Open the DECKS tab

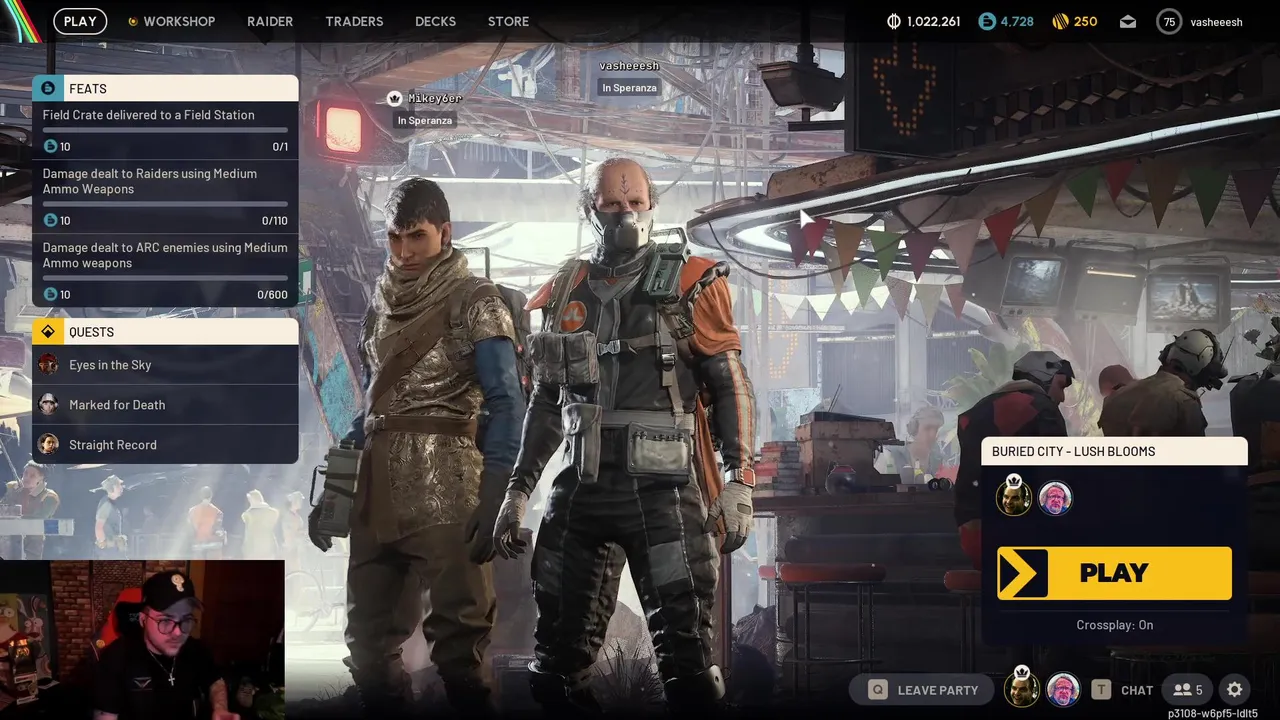pyautogui.click(x=435, y=21)
